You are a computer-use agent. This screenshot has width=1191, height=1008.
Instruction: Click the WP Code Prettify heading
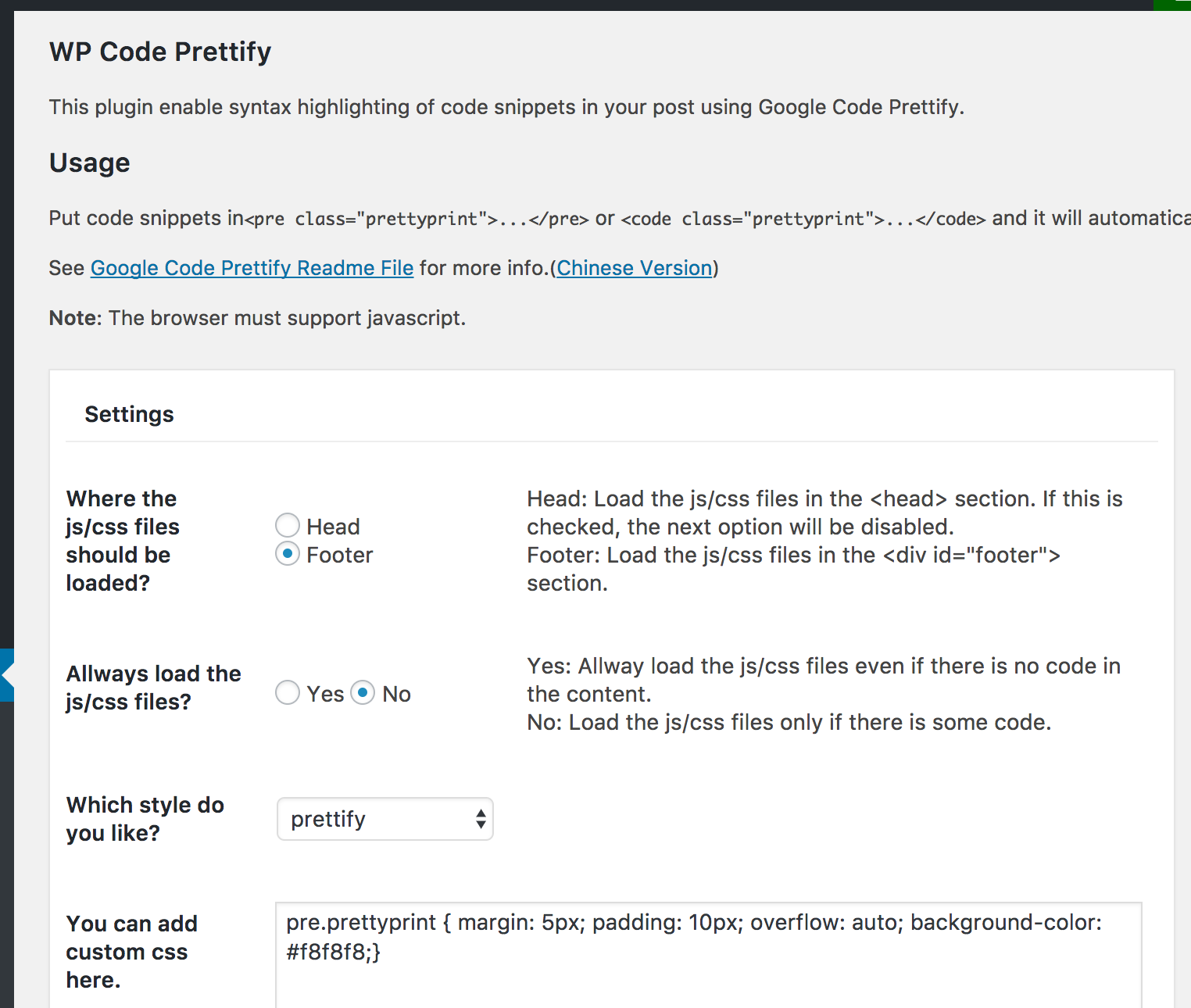160,52
